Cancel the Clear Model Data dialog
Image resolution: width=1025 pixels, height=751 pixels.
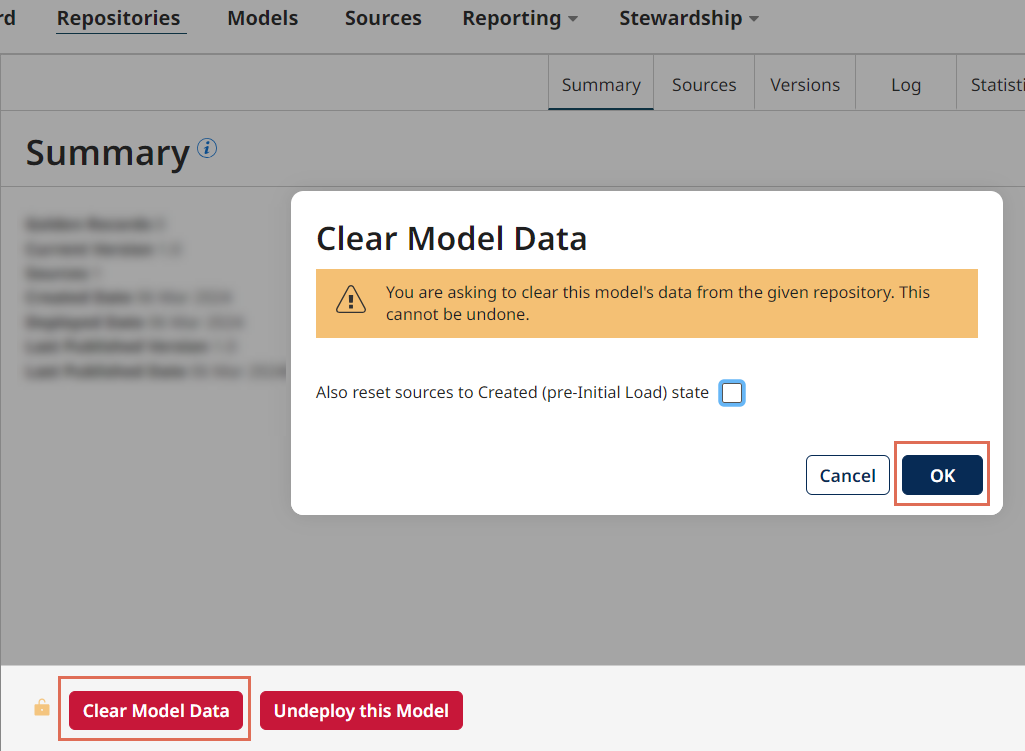coord(847,475)
